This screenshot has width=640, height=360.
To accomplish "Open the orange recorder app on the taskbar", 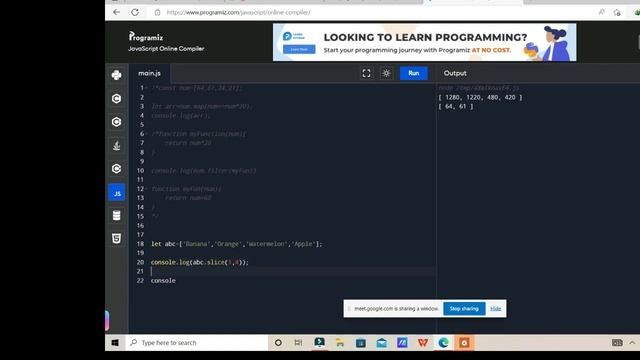I will [464, 343].
